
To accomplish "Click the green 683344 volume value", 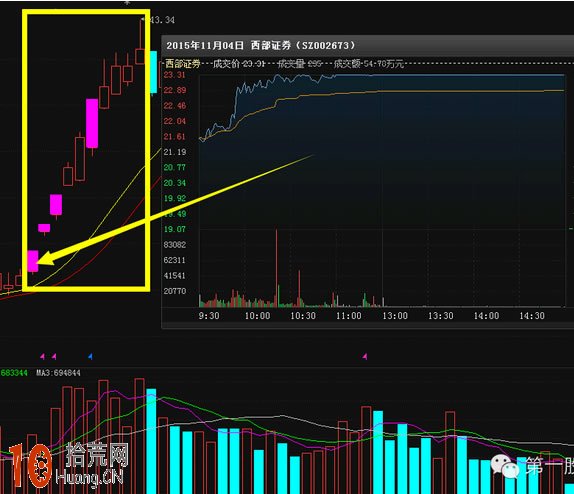I will (14, 373).
